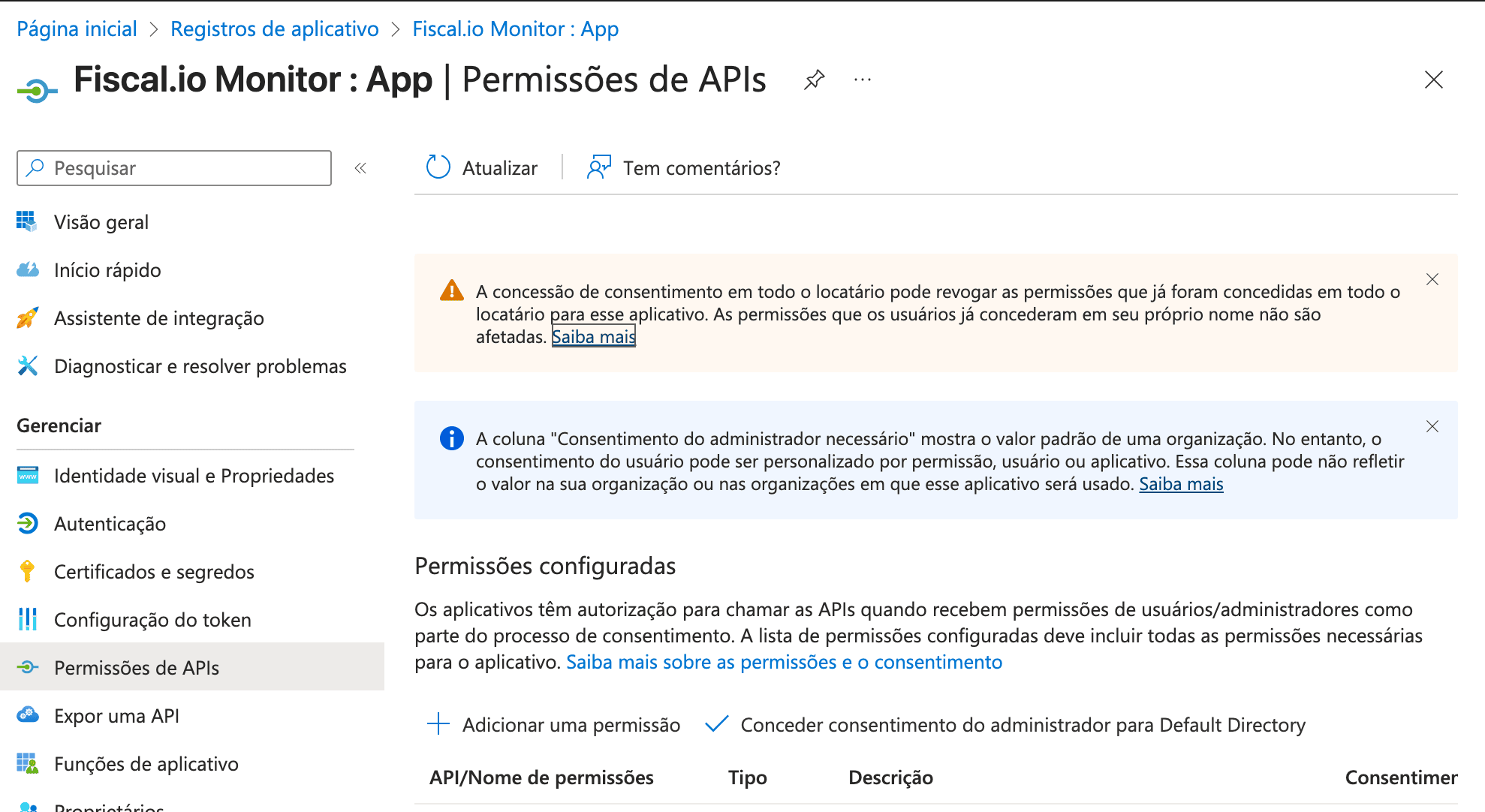The height and width of the screenshot is (812, 1485).
Task: Open Autenticação menu item
Action: coord(110,524)
